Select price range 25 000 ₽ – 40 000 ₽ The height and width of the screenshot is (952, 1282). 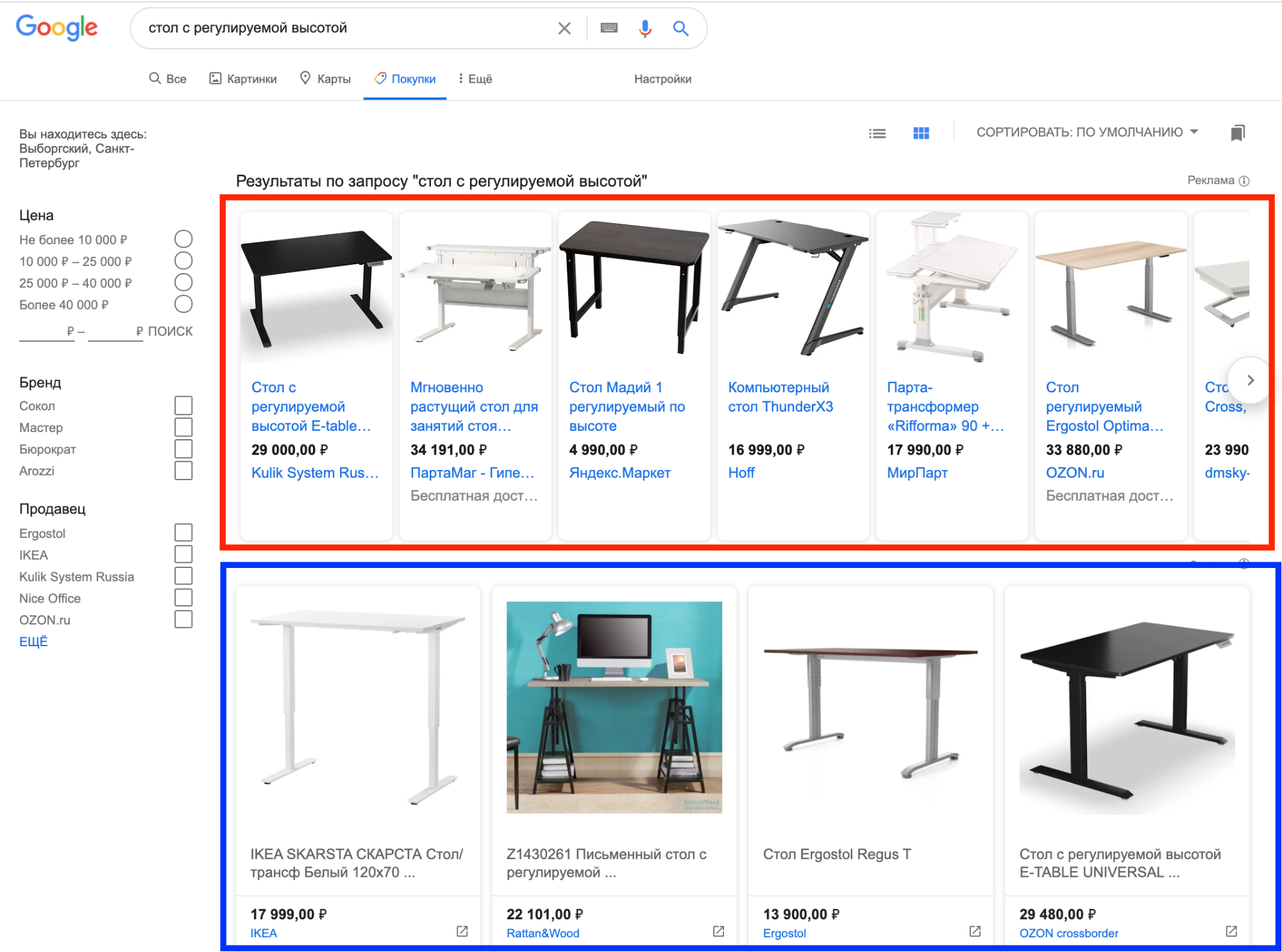tap(183, 283)
